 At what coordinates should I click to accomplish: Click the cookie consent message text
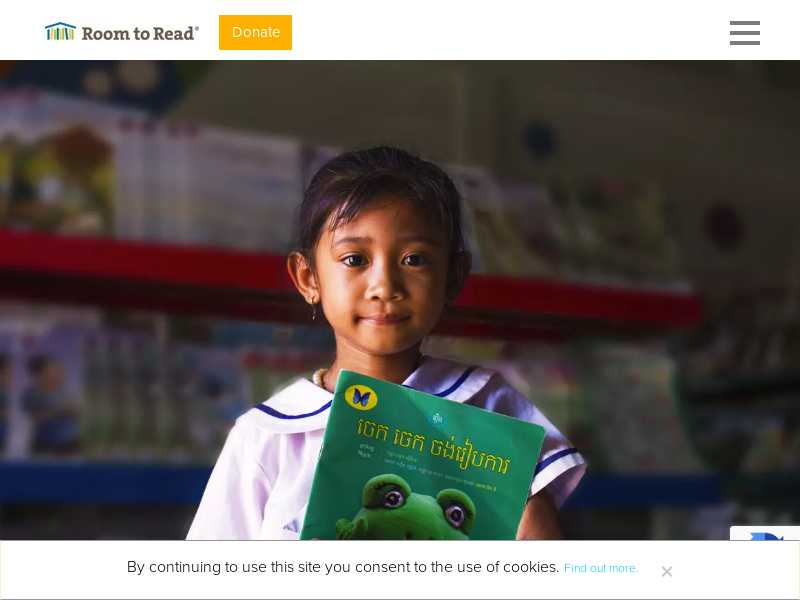343,567
